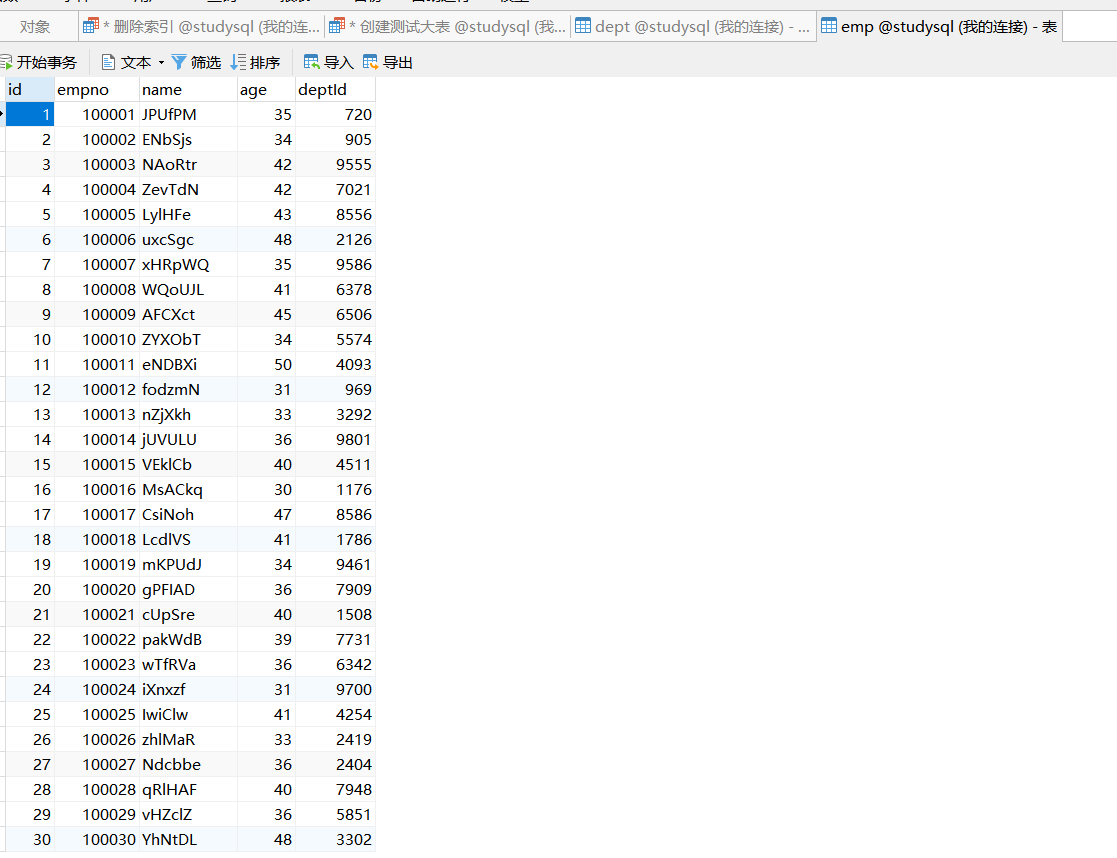Select the name cell ZevTdN
The image size is (1117, 858).
click(187, 190)
